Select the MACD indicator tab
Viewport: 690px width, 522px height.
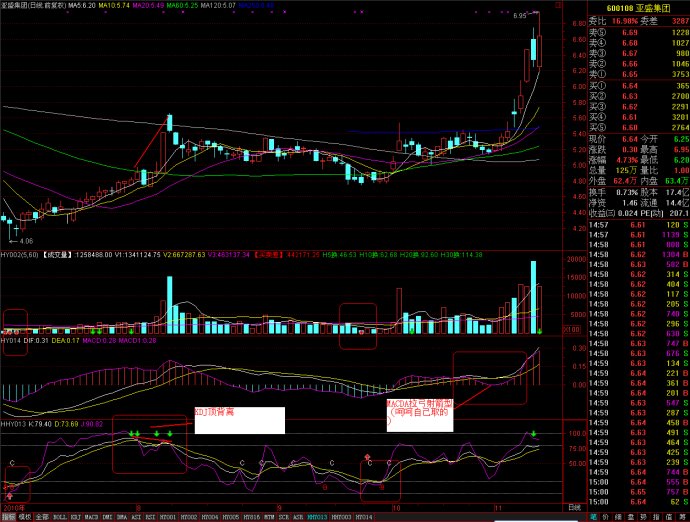[x=92, y=517]
